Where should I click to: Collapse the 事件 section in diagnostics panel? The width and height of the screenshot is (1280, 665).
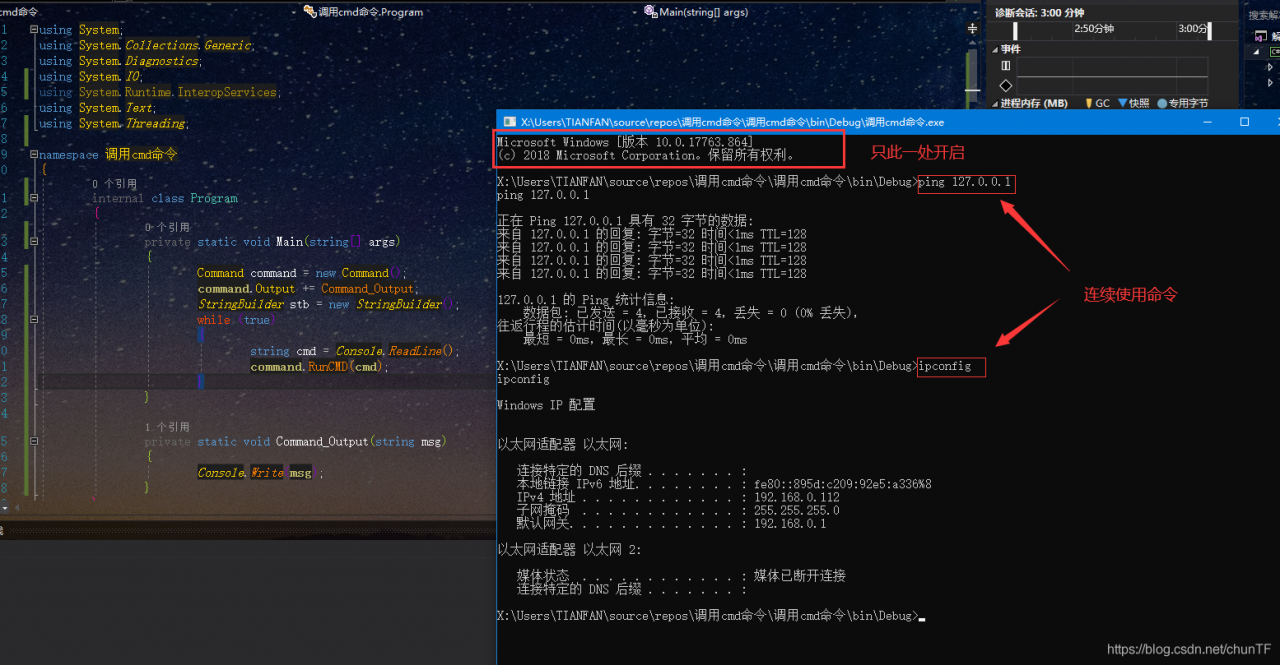click(x=995, y=49)
